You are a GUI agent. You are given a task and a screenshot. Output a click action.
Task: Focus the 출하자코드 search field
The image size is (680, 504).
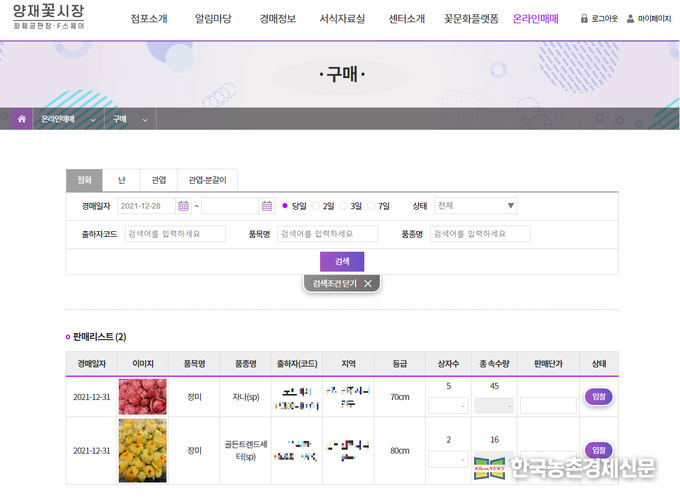point(175,234)
